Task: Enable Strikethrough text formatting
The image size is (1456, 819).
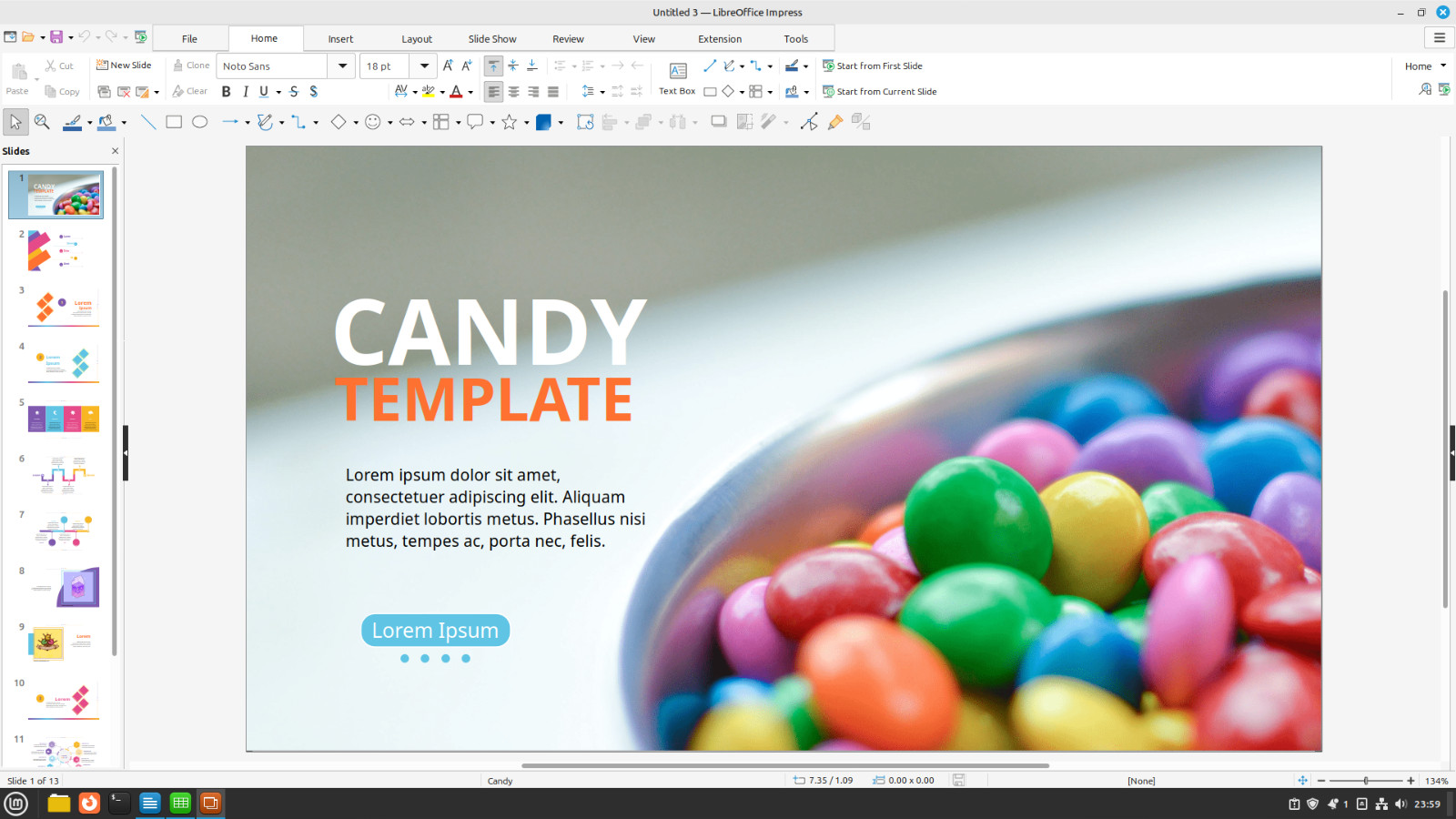Action: coord(293,91)
